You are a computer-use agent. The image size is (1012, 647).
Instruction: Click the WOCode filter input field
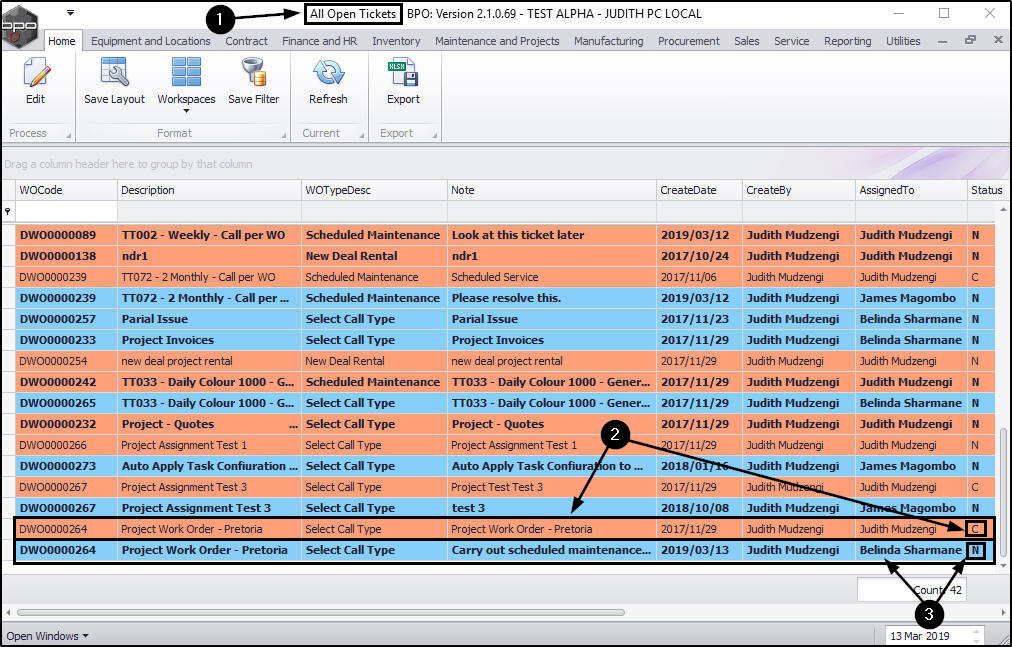click(x=66, y=212)
